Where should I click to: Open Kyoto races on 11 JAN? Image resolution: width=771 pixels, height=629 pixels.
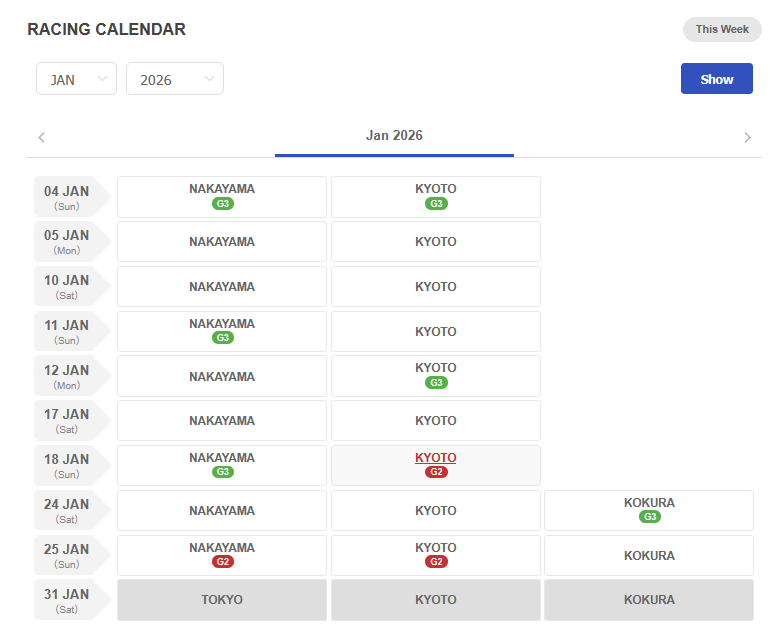pyautogui.click(x=436, y=331)
